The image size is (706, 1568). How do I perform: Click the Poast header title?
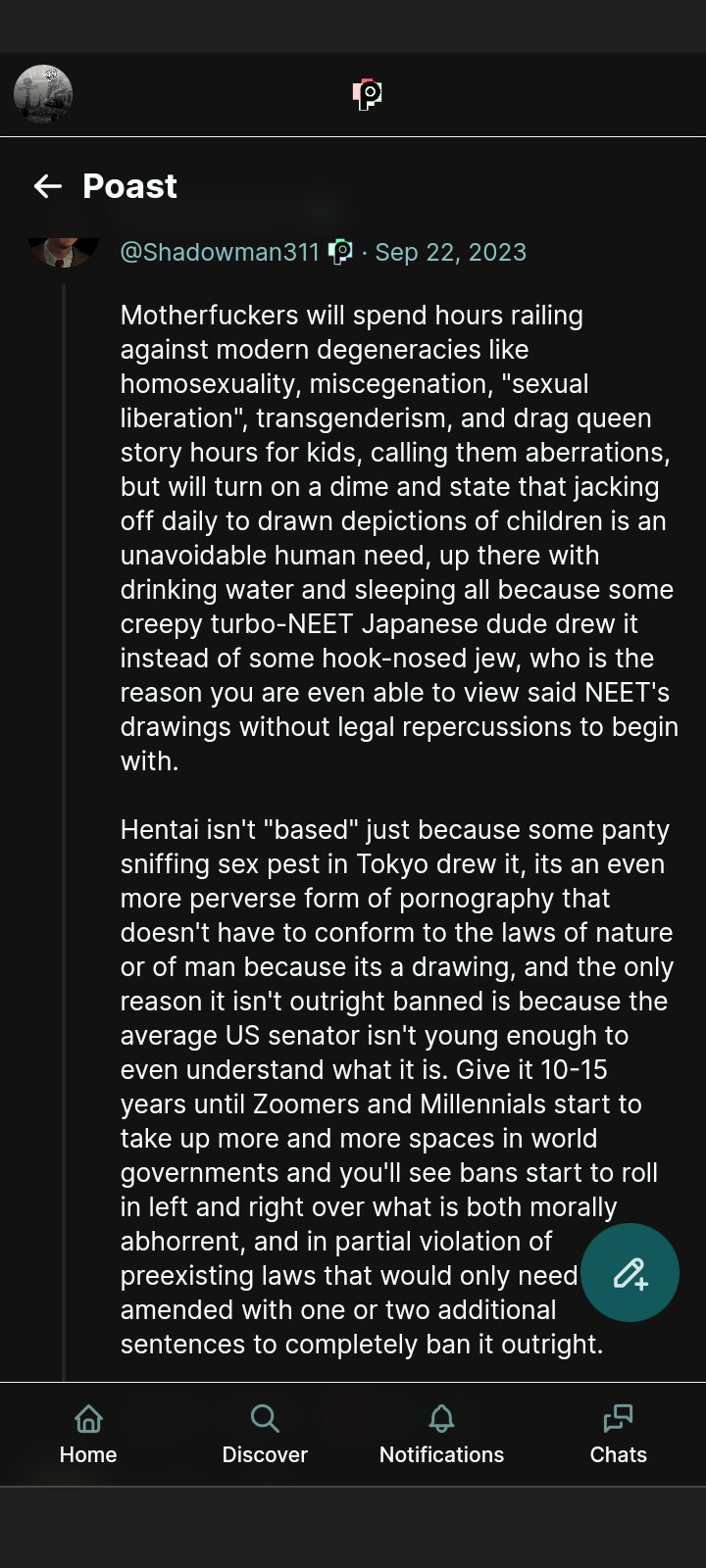tap(129, 186)
